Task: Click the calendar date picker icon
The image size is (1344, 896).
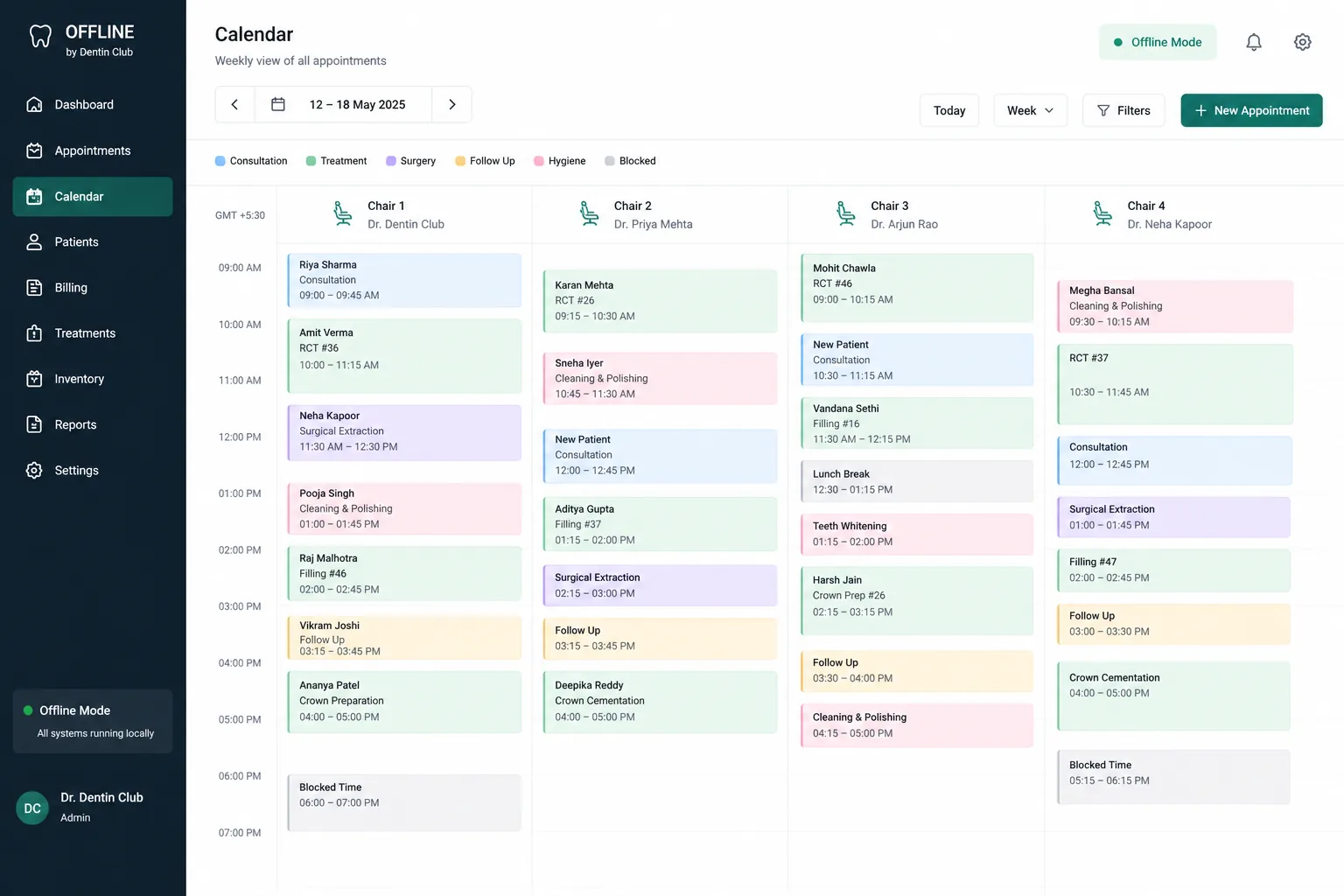Action: pyautogui.click(x=278, y=104)
